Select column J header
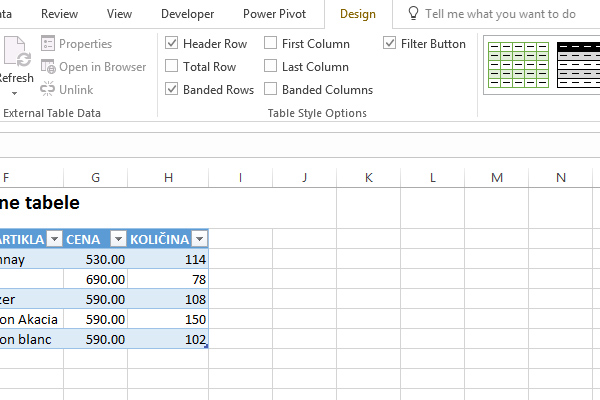The width and height of the screenshot is (600, 400). (x=304, y=178)
